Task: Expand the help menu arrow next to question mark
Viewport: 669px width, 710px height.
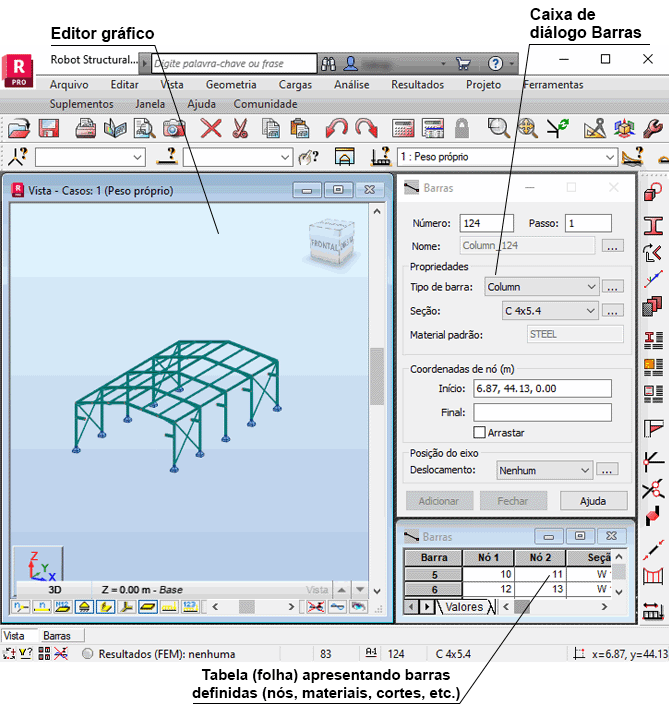Action: [511, 64]
